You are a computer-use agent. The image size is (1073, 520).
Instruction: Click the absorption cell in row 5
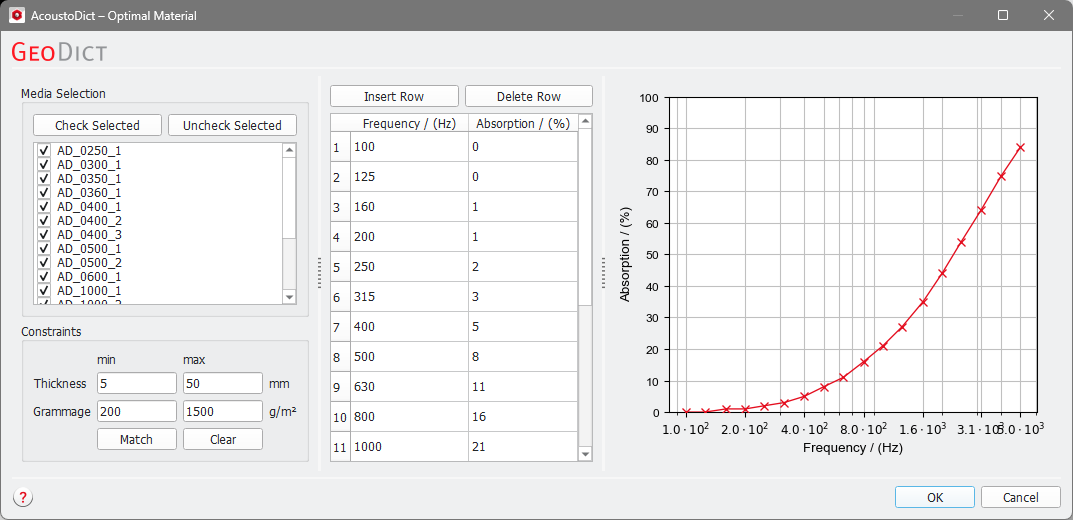pos(523,267)
